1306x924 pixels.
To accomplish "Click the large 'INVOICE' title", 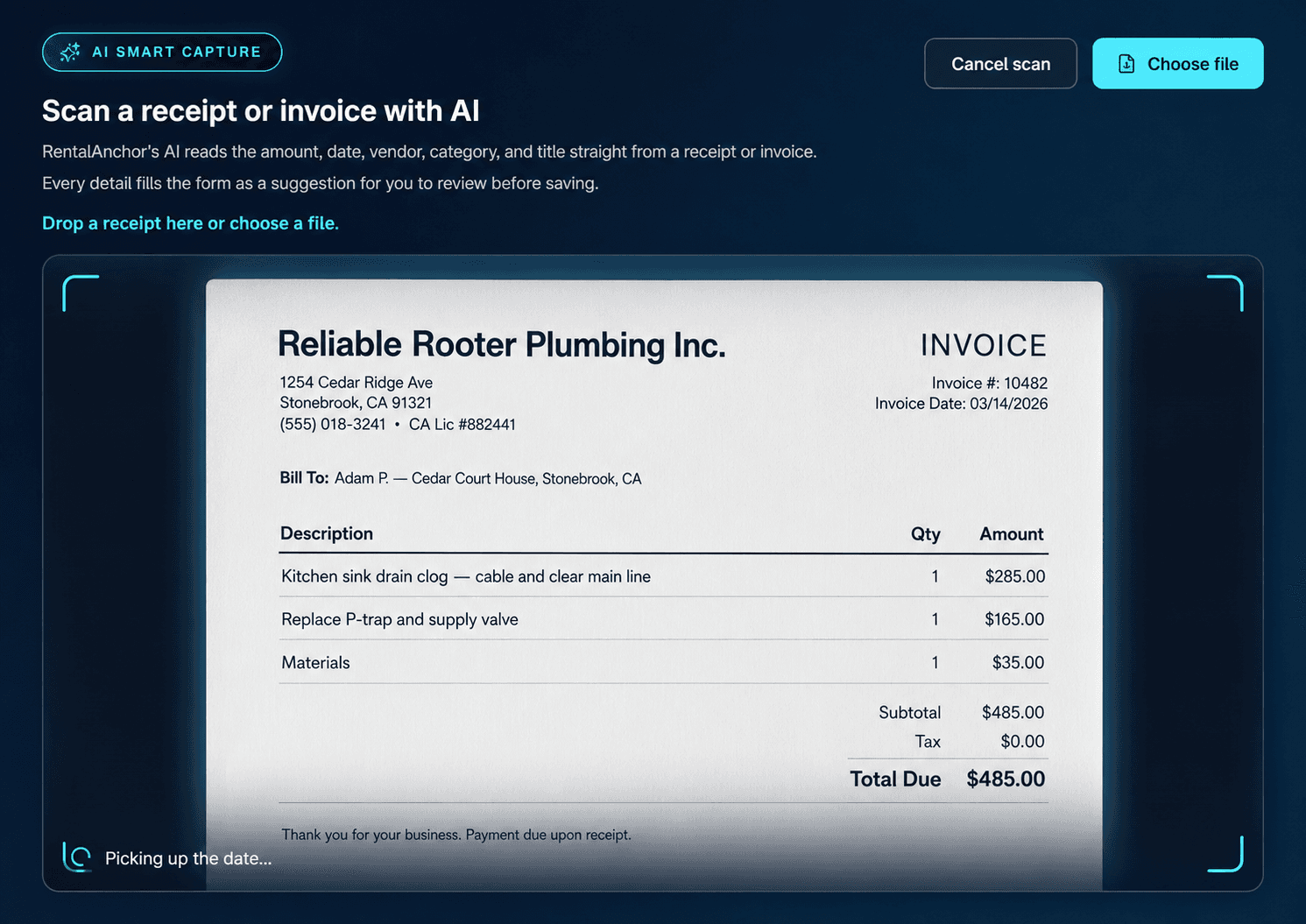I will click(983, 345).
